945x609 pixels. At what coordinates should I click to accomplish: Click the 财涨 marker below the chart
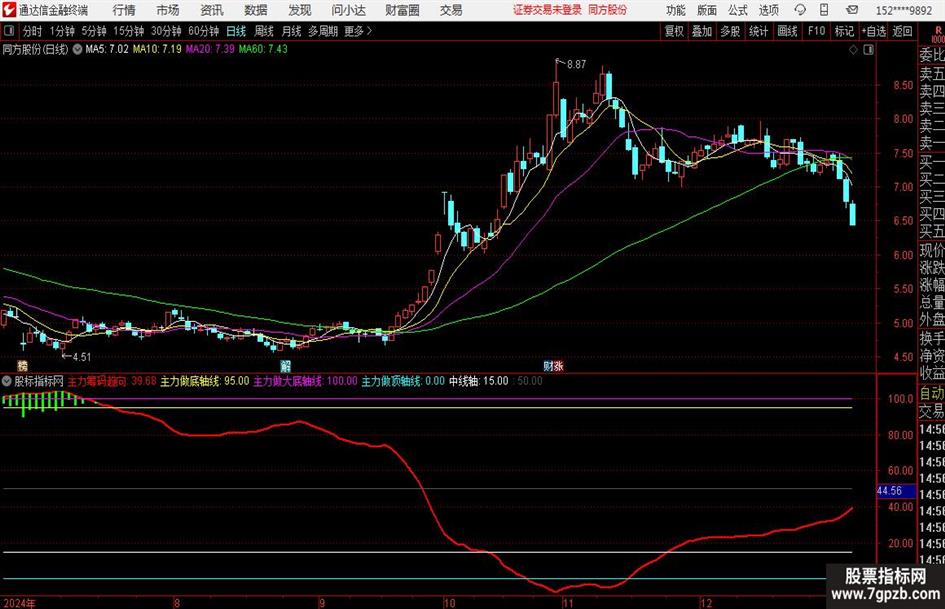pyautogui.click(x=553, y=365)
